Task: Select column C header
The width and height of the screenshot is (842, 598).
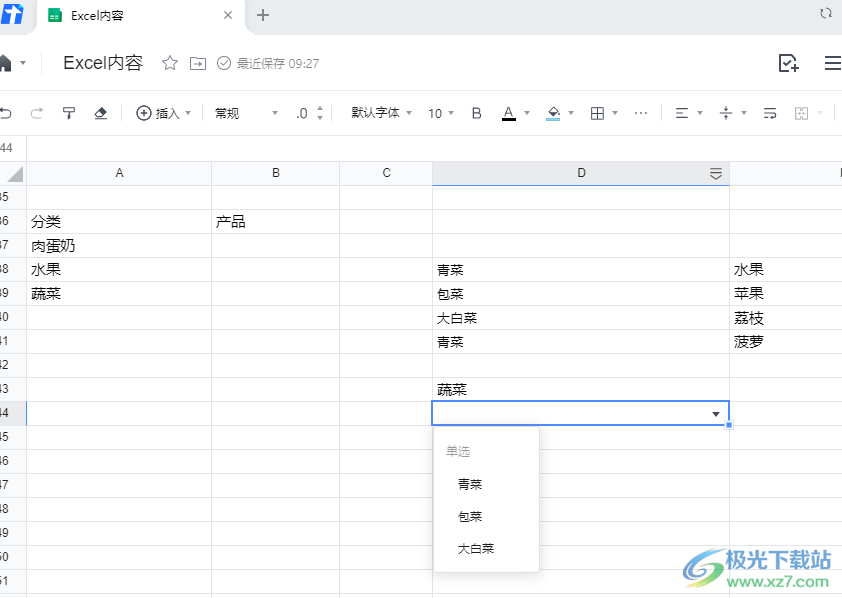Action: point(386,173)
